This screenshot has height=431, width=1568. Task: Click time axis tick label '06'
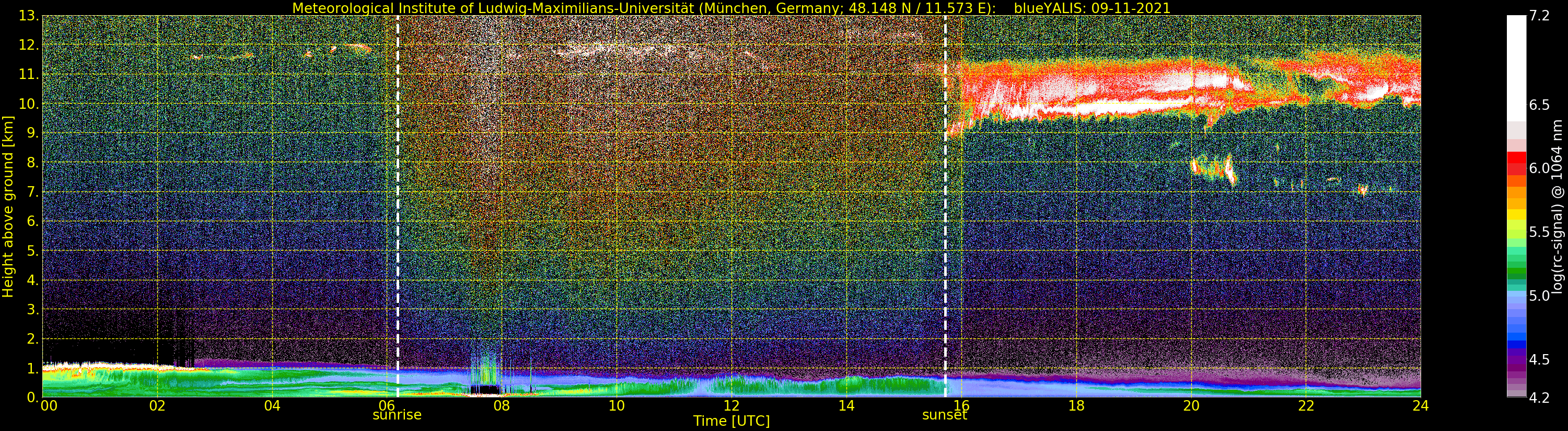(x=387, y=406)
